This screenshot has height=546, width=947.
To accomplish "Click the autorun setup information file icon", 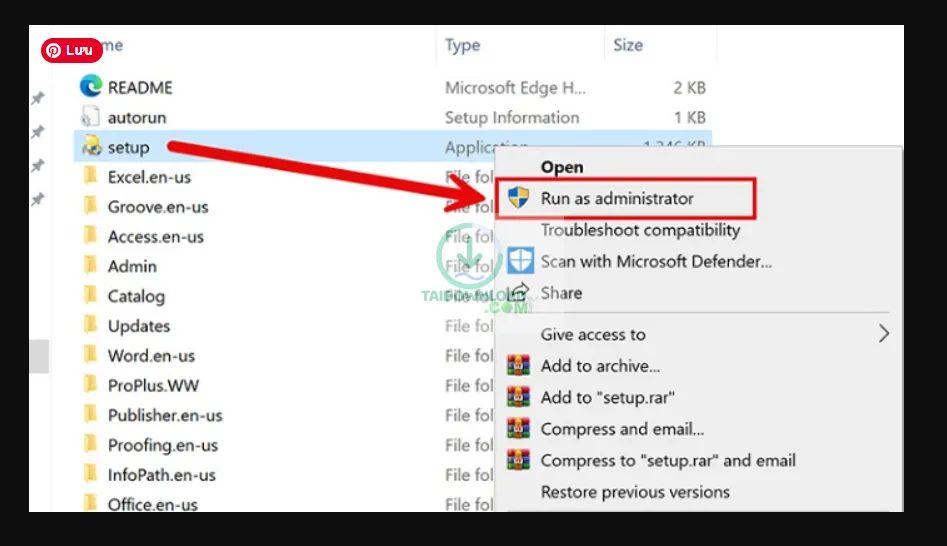I will [91, 117].
